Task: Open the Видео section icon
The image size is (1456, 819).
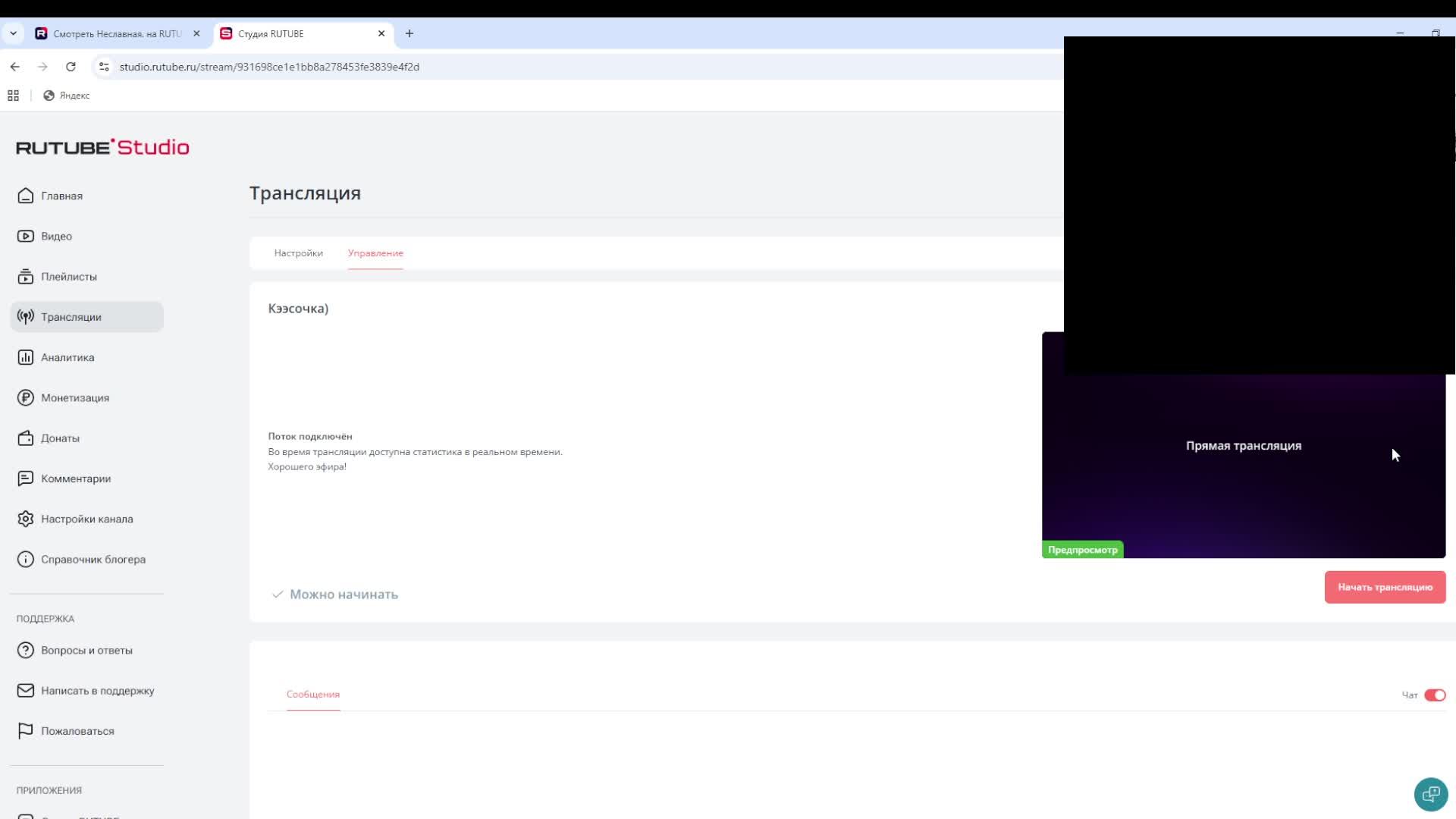Action: coord(26,236)
